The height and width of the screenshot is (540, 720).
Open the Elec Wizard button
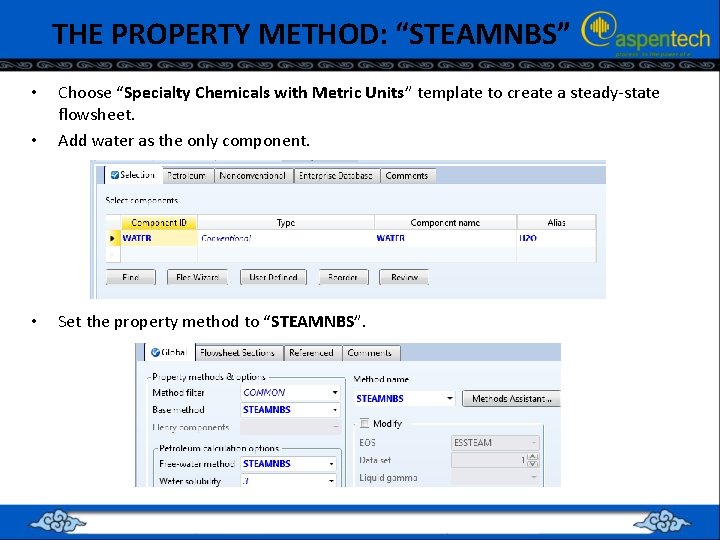click(197, 277)
